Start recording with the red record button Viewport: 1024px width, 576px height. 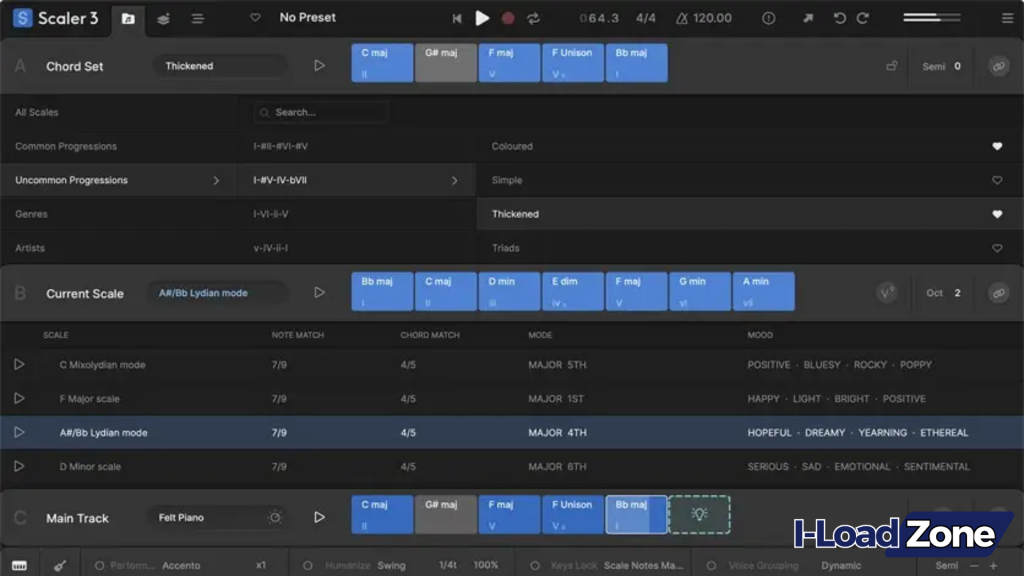tap(507, 18)
